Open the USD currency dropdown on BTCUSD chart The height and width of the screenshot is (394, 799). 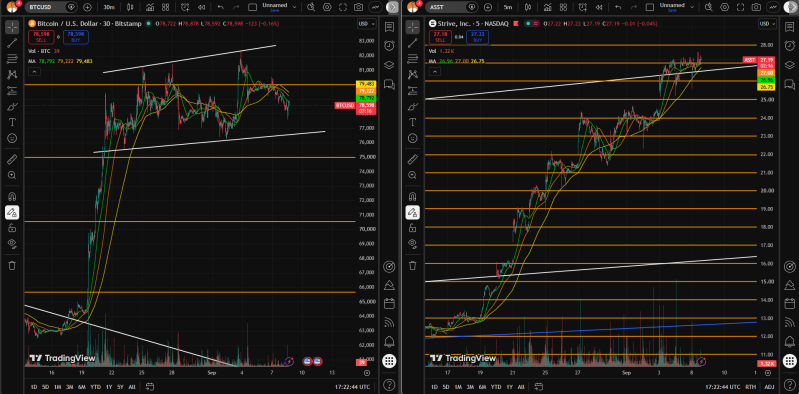[366, 24]
